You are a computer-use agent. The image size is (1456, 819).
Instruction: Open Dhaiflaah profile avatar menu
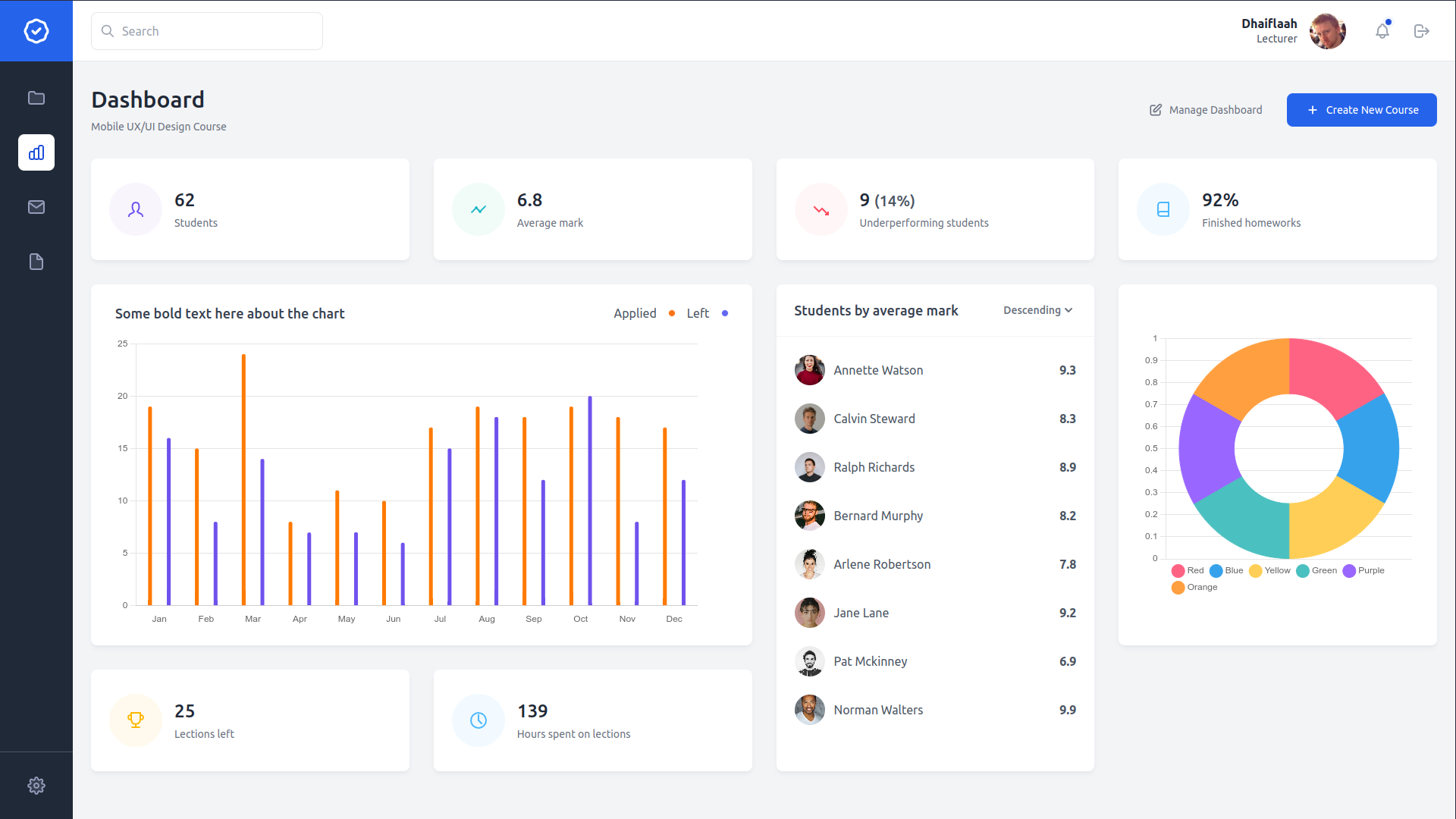click(1327, 31)
